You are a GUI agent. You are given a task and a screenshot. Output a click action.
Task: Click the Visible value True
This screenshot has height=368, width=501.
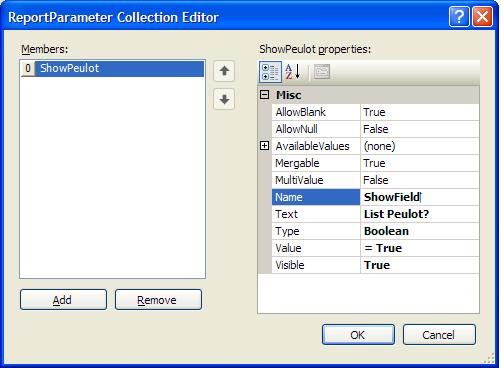[420, 265]
